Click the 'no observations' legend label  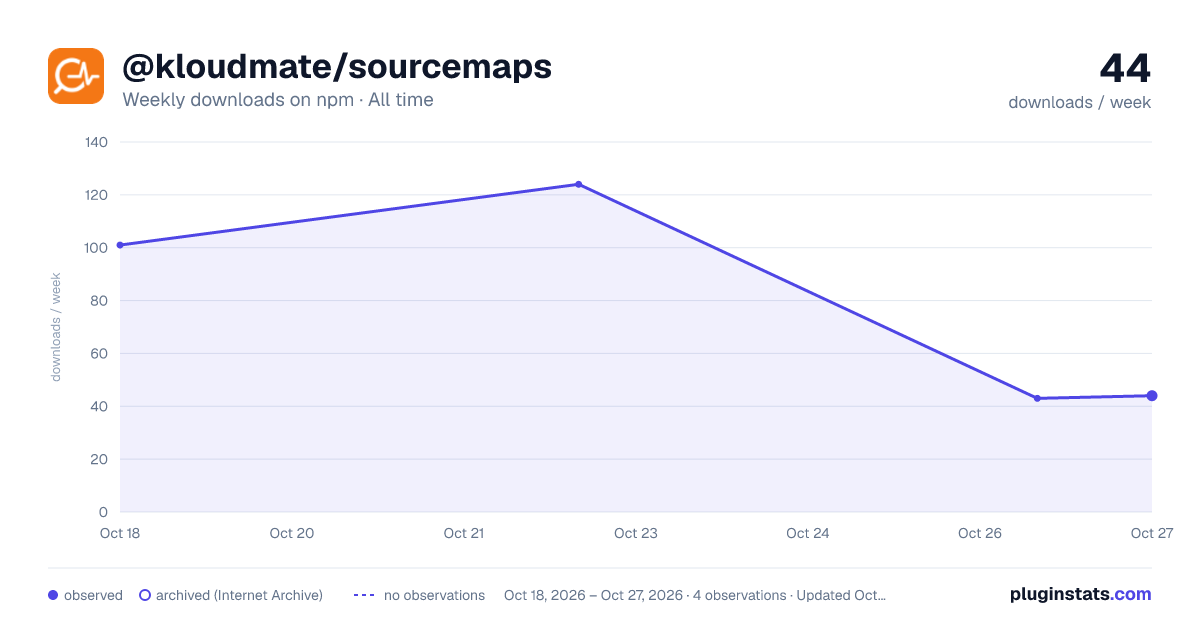(x=434, y=595)
